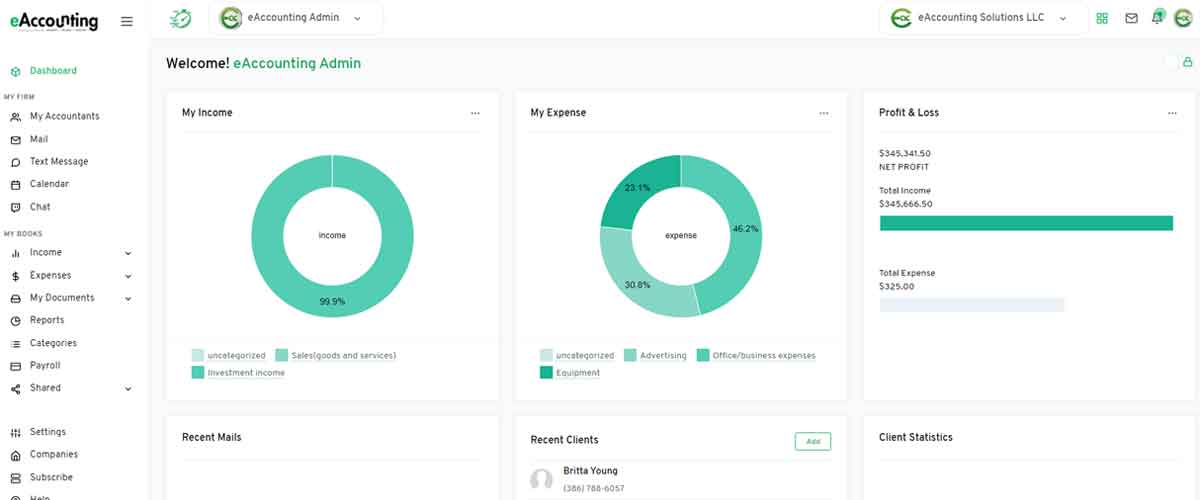The image size is (1200, 500).
Task: Expand the My Documents submenu chevron
Action: (x=128, y=299)
